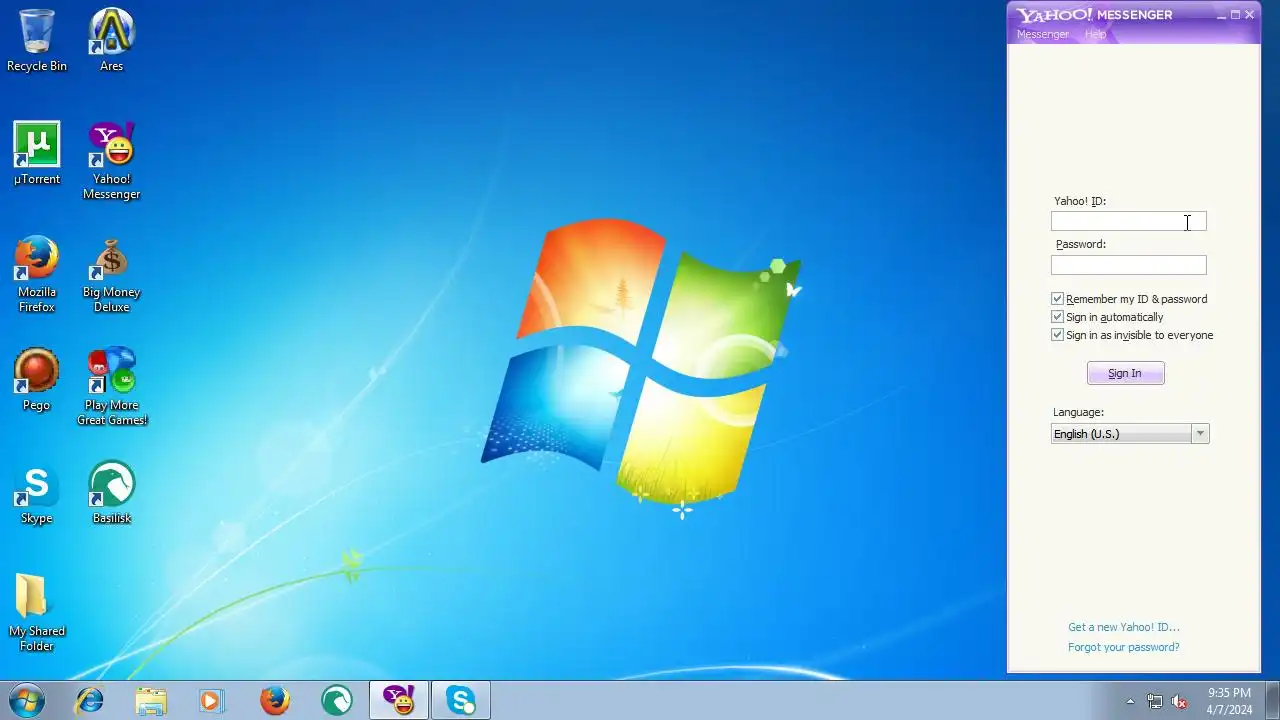Click the Show desktop strip
Screen dimensions: 1280x720
[1272, 700]
